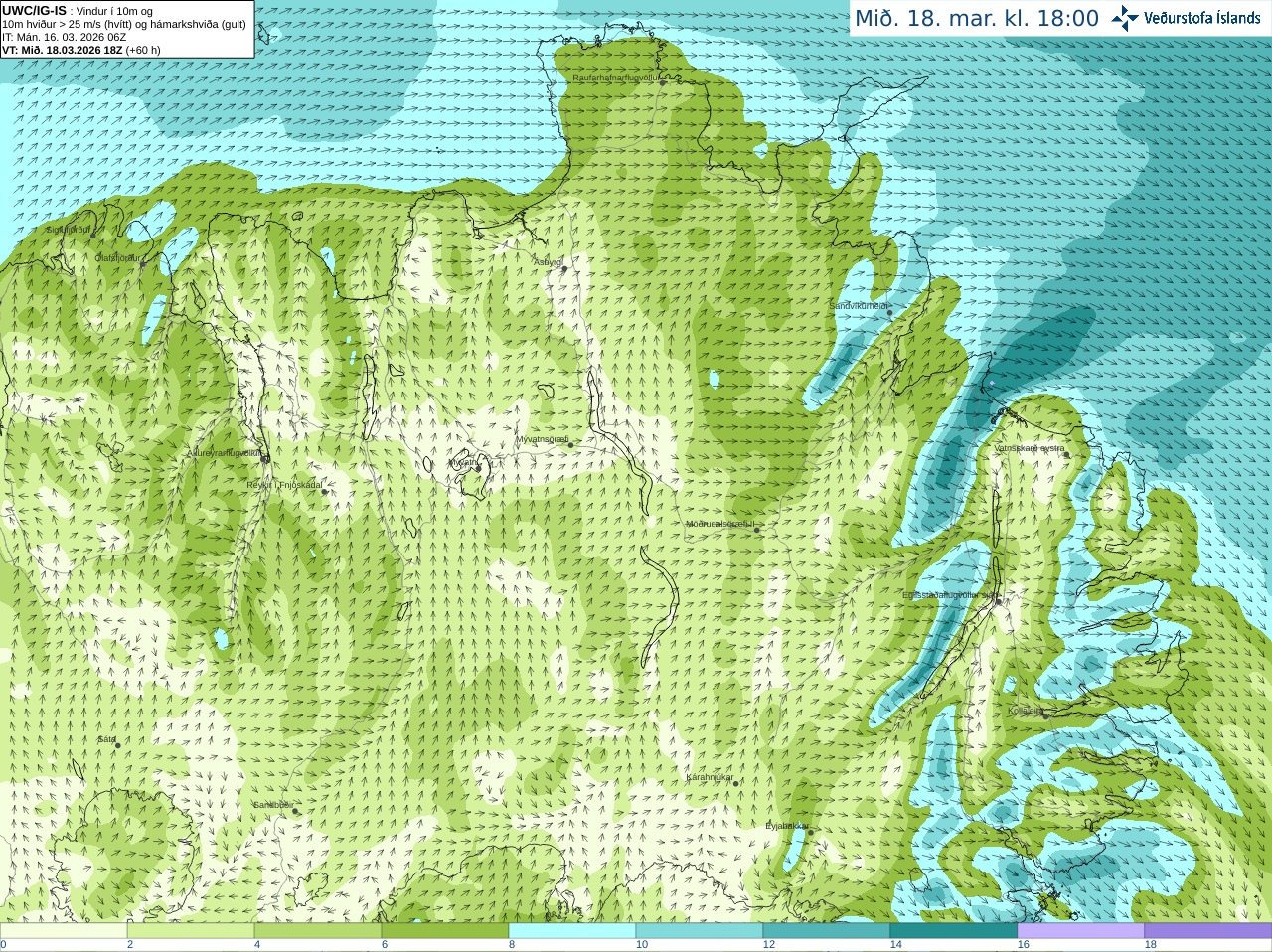This screenshot has width=1272, height=952.
Task: Click the Sáta station dot
Action: coord(117,745)
